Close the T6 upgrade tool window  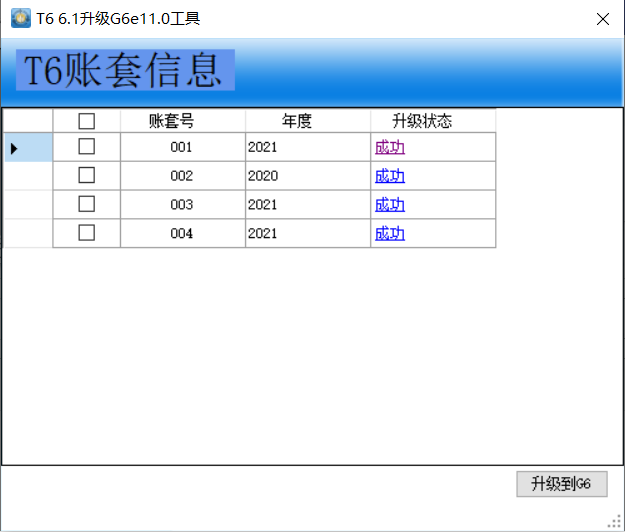click(603, 19)
